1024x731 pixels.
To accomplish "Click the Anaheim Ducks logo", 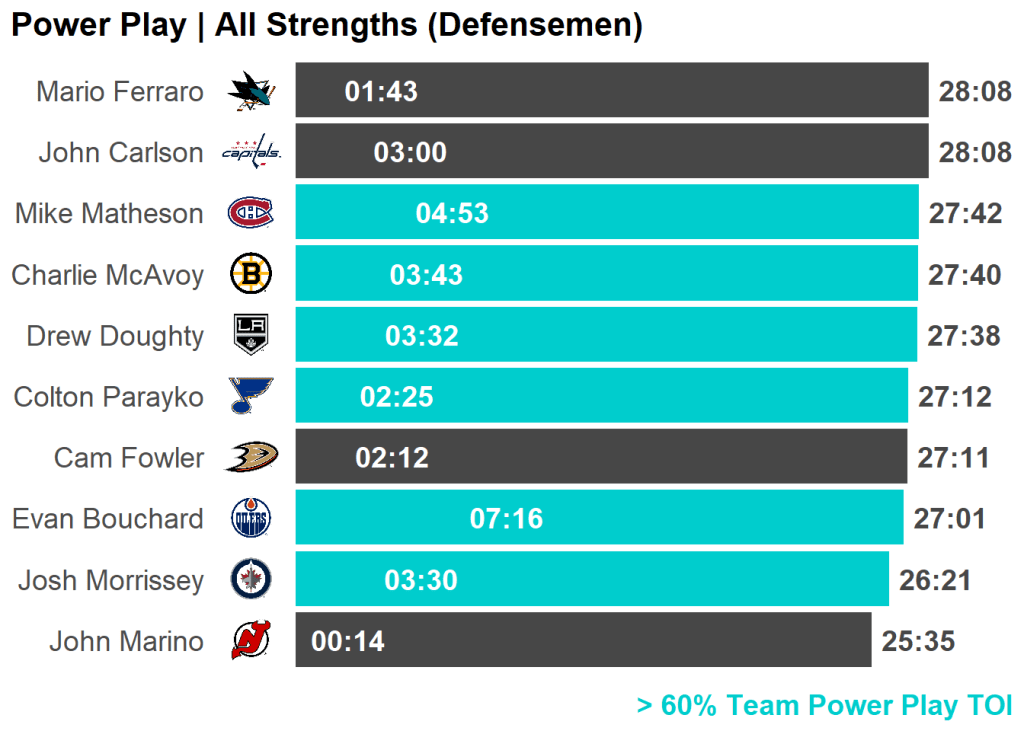I will 251,457.
